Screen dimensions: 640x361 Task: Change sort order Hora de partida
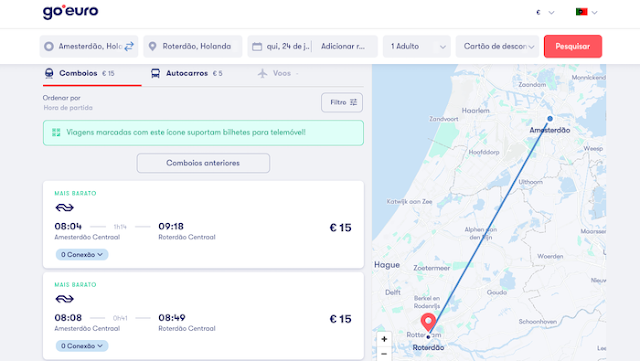[x=68, y=108]
